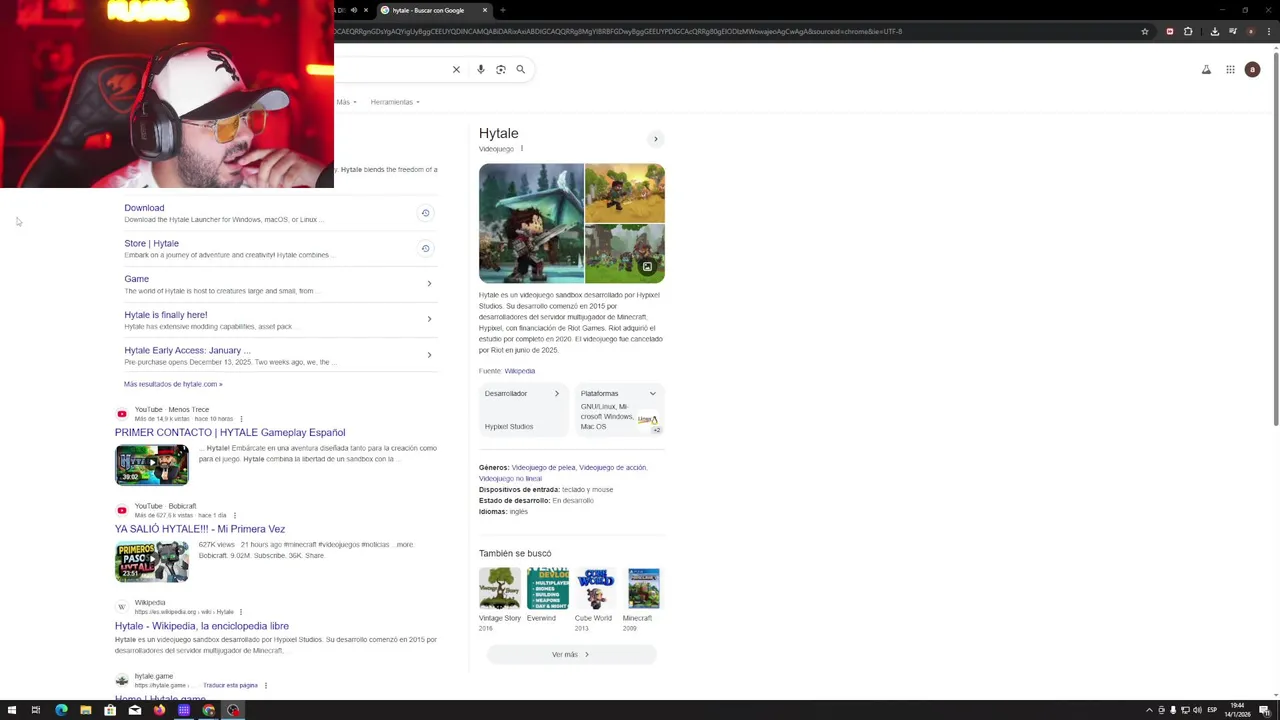Mute the audio icon on the first tab
1280x720 pixels.
353,10
